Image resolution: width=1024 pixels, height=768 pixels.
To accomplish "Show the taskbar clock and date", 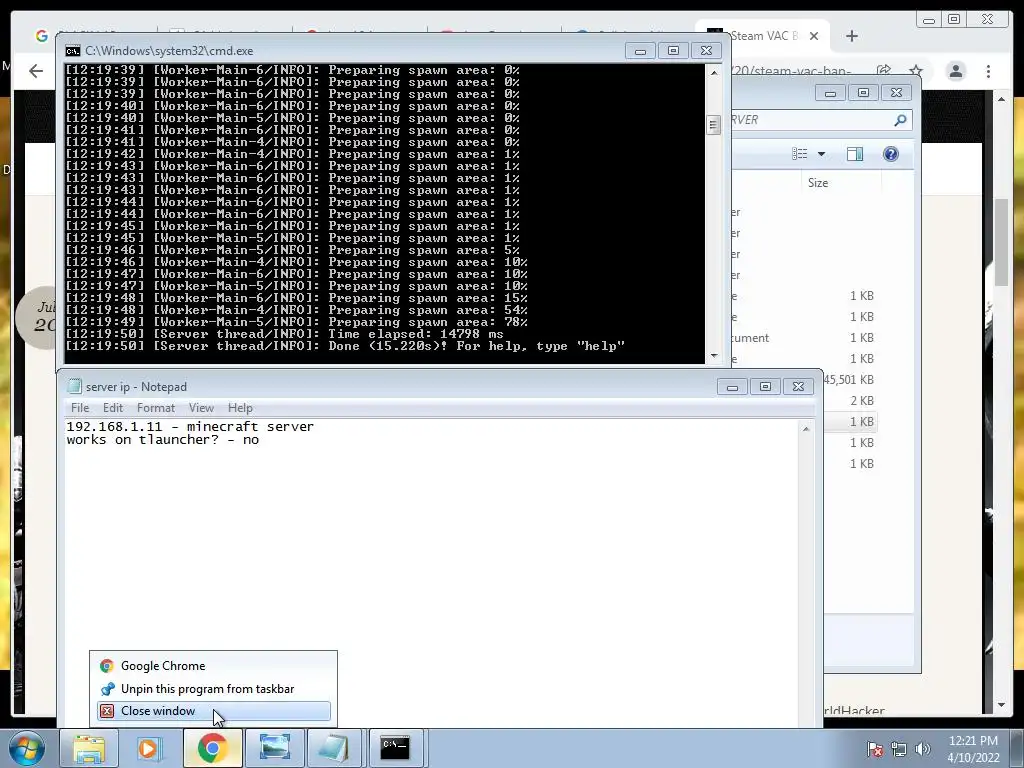I will [x=973, y=749].
